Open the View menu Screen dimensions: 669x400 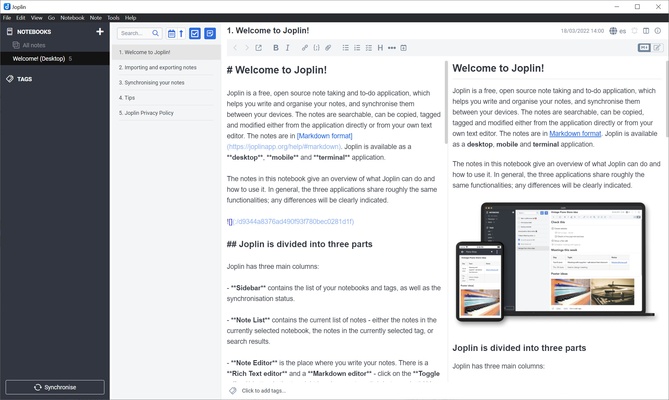pos(36,18)
